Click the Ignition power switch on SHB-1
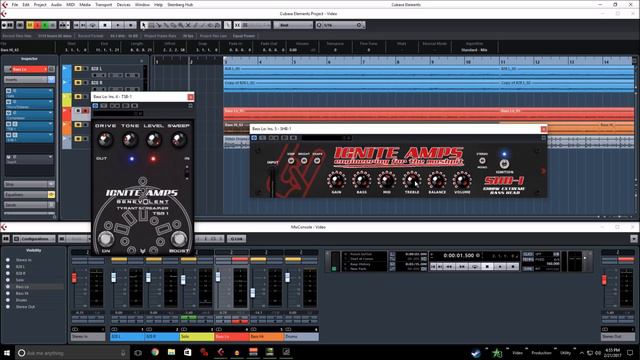The height and width of the screenshot is (360, 640). [x=504, y=164]
